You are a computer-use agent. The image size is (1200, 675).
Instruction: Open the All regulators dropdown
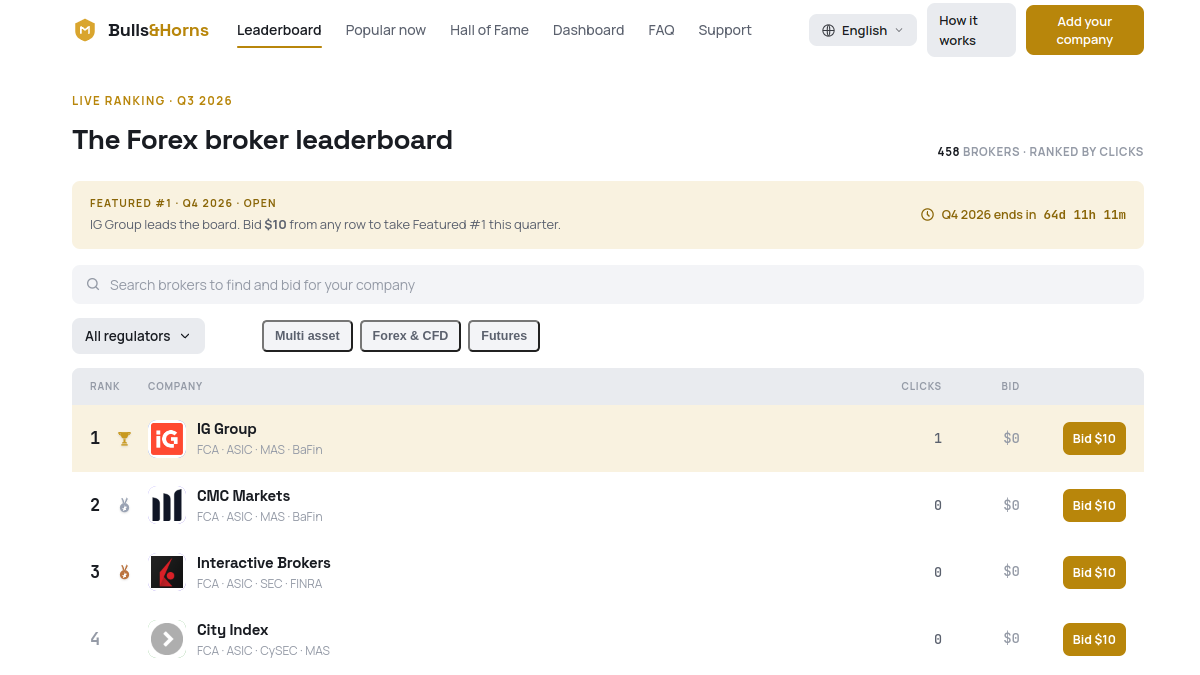pyautogui.click(x=138, y=336)
